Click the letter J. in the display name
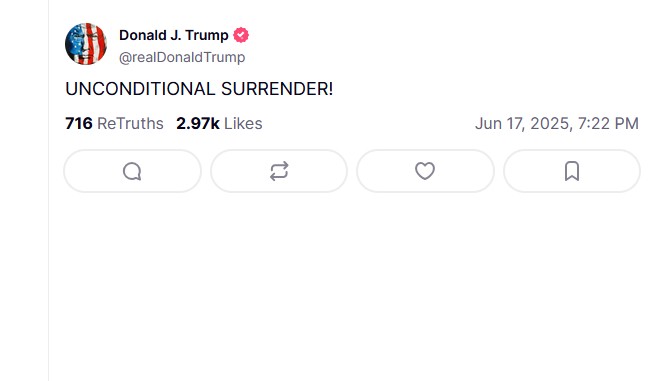This screenshot has height=381, width=654. click(176, 35)
